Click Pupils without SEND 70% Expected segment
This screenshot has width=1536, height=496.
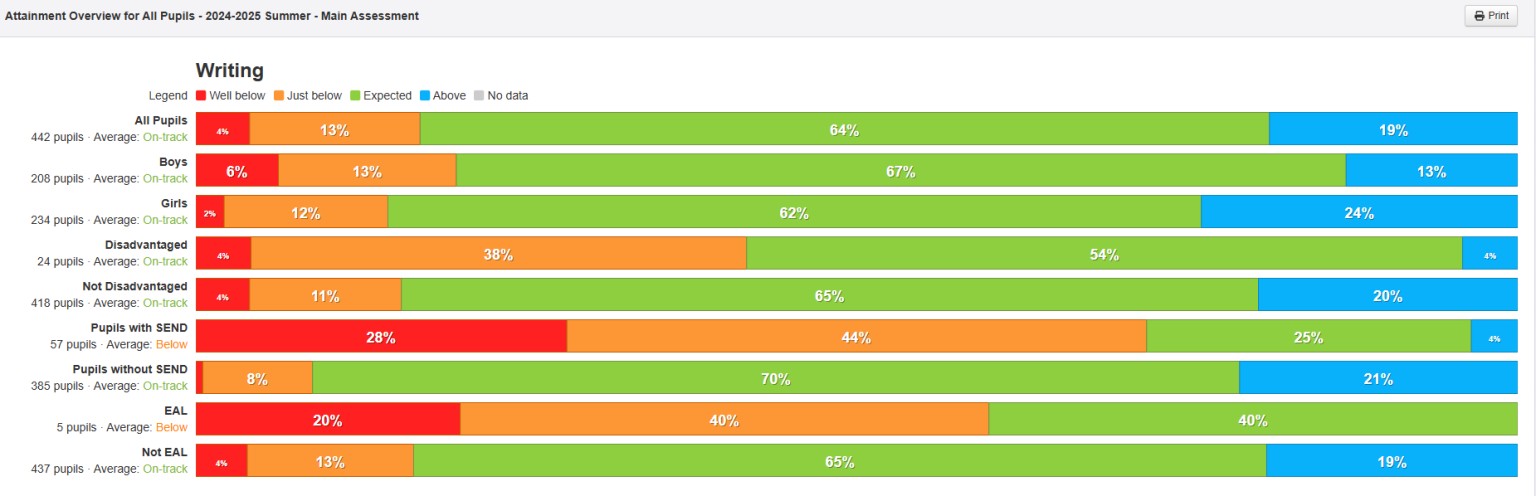tap(775, 379)
